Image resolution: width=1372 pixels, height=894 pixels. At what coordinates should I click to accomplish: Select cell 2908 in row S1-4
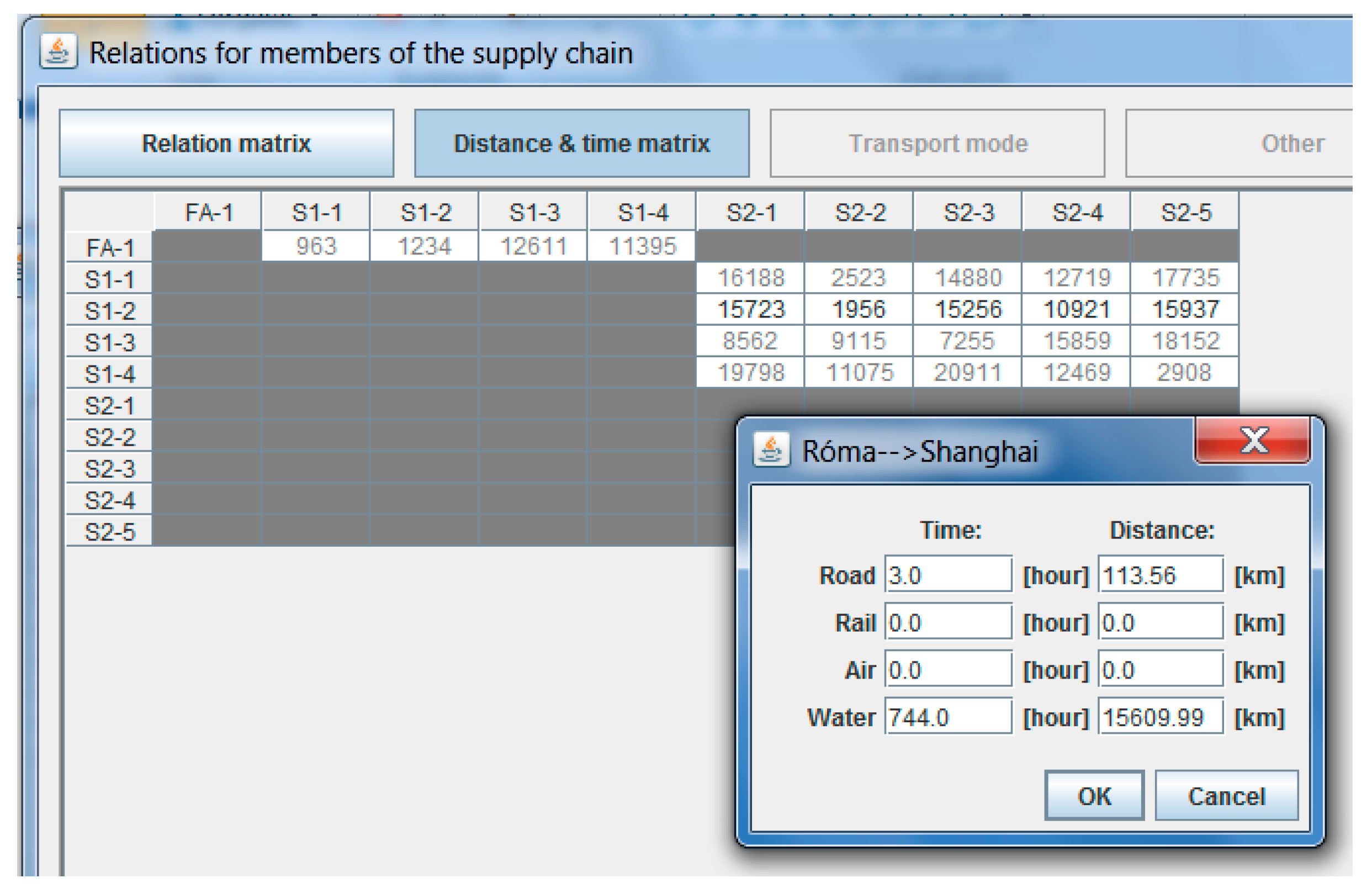1185,372
